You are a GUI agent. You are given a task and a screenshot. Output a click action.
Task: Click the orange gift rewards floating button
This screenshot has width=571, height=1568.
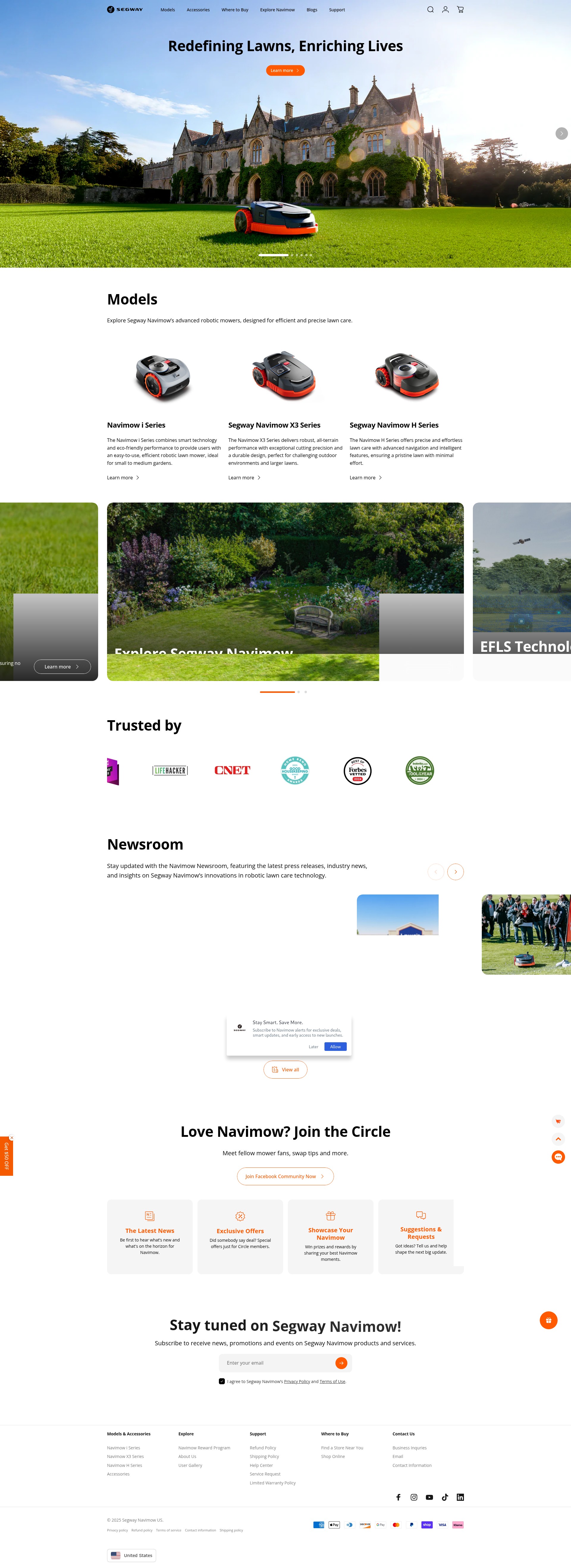point(548,1320)
